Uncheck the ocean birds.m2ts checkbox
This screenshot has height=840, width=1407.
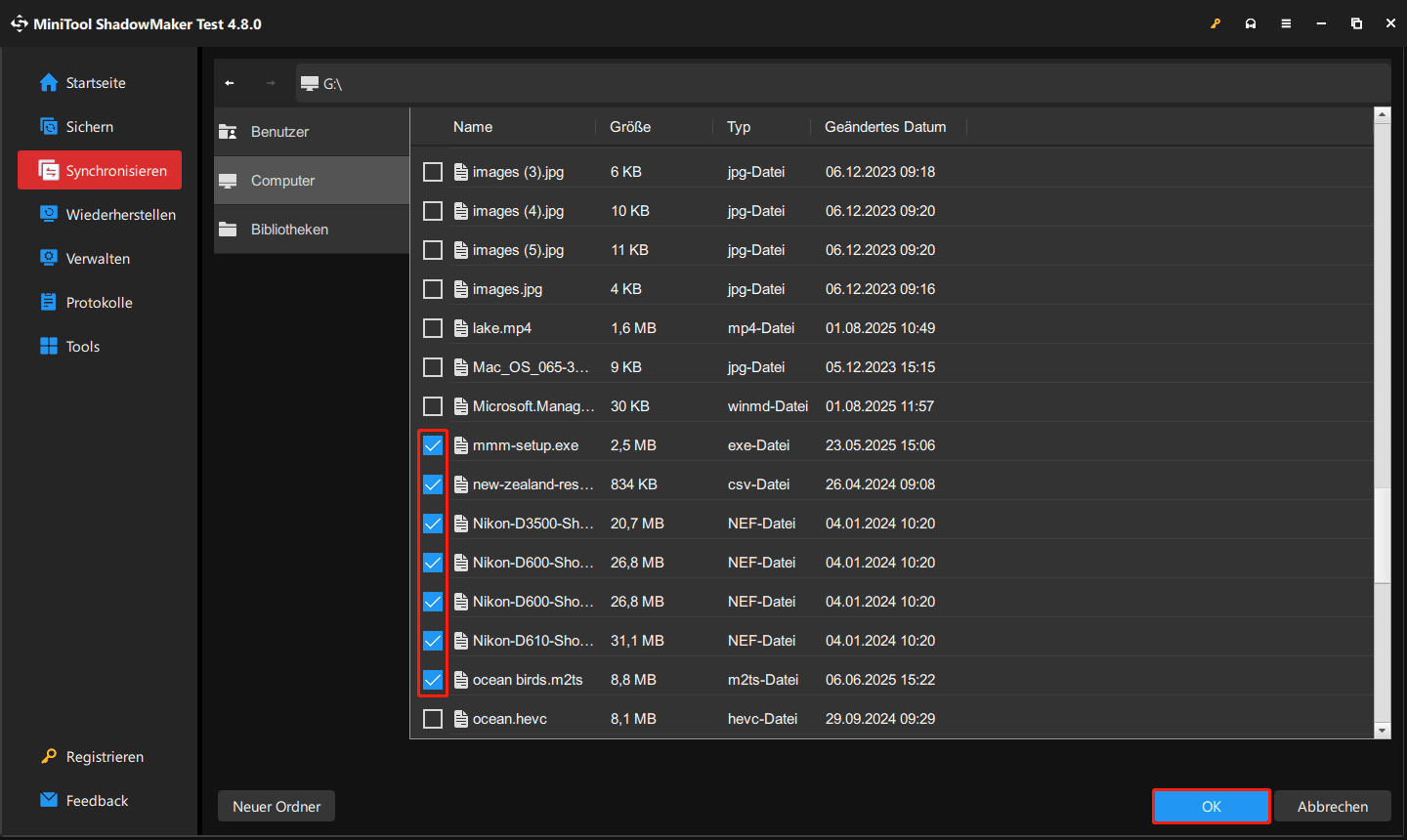tap(433, 680)
